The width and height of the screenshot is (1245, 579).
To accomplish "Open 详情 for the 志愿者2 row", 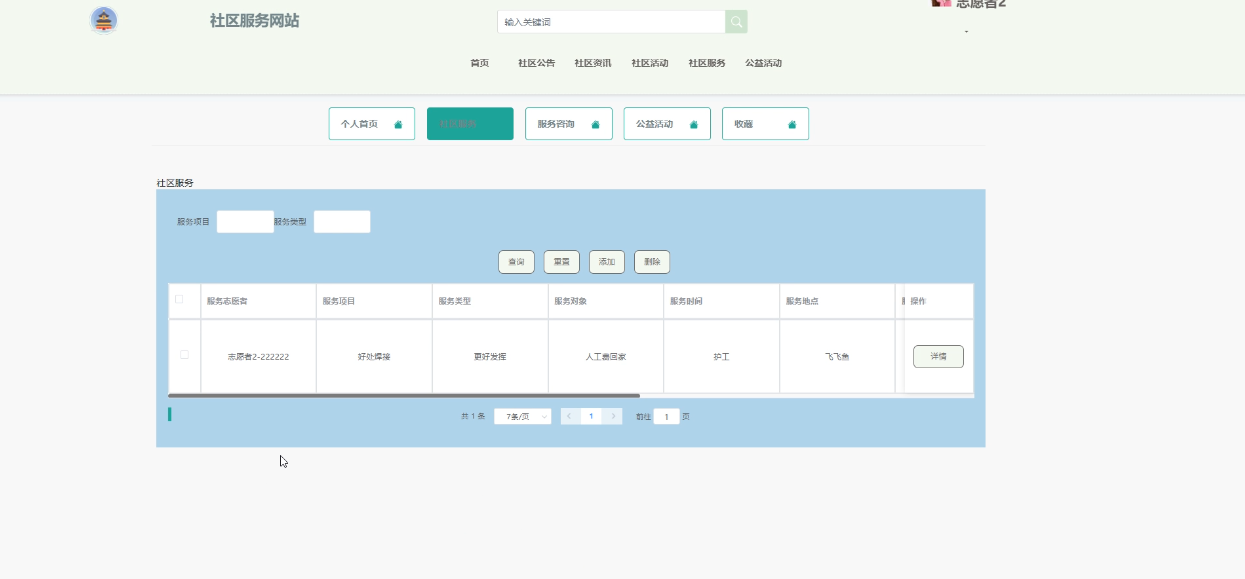I will (938, 356).
